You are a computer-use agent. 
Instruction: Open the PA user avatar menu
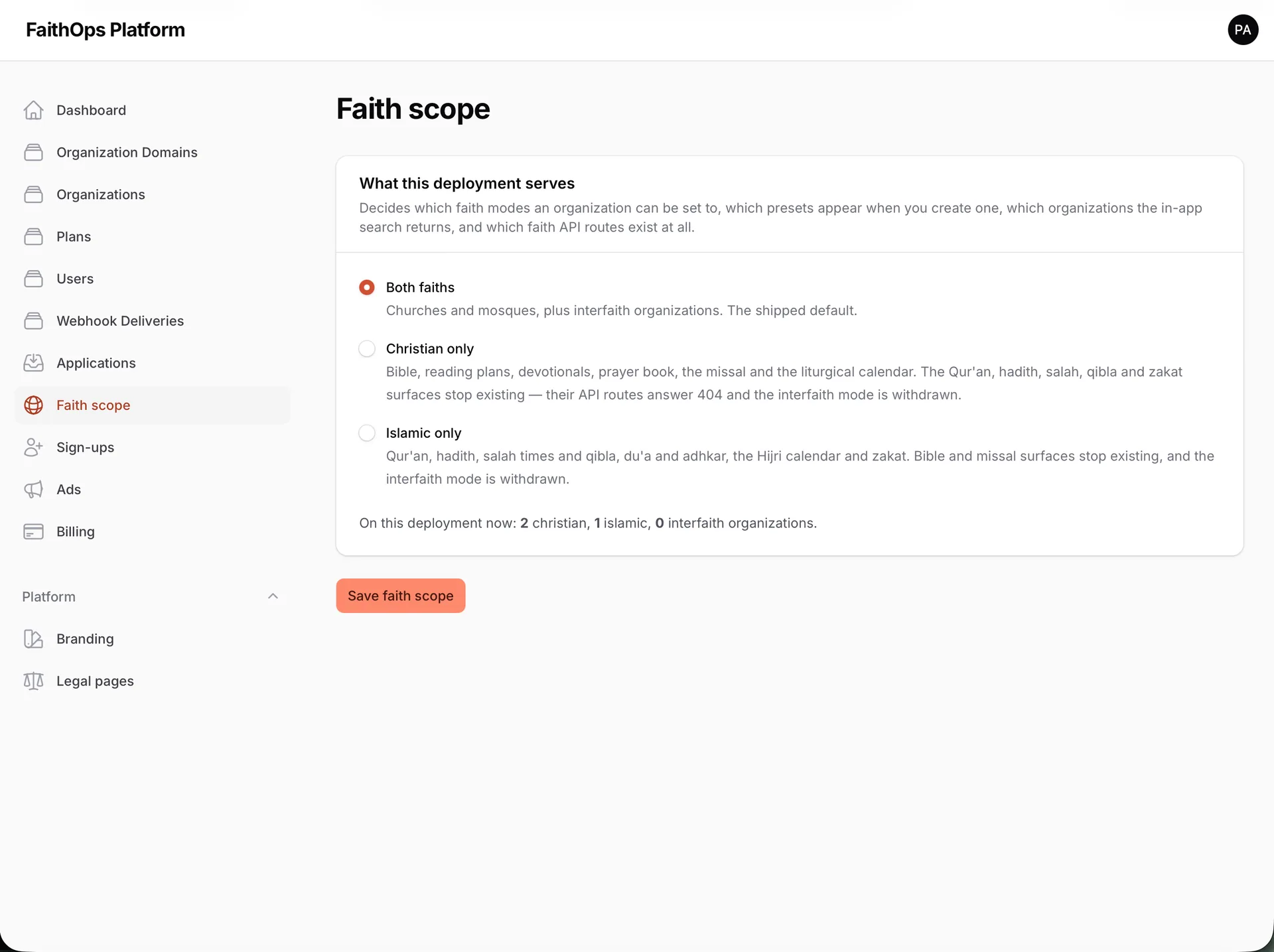[1243, 30]
